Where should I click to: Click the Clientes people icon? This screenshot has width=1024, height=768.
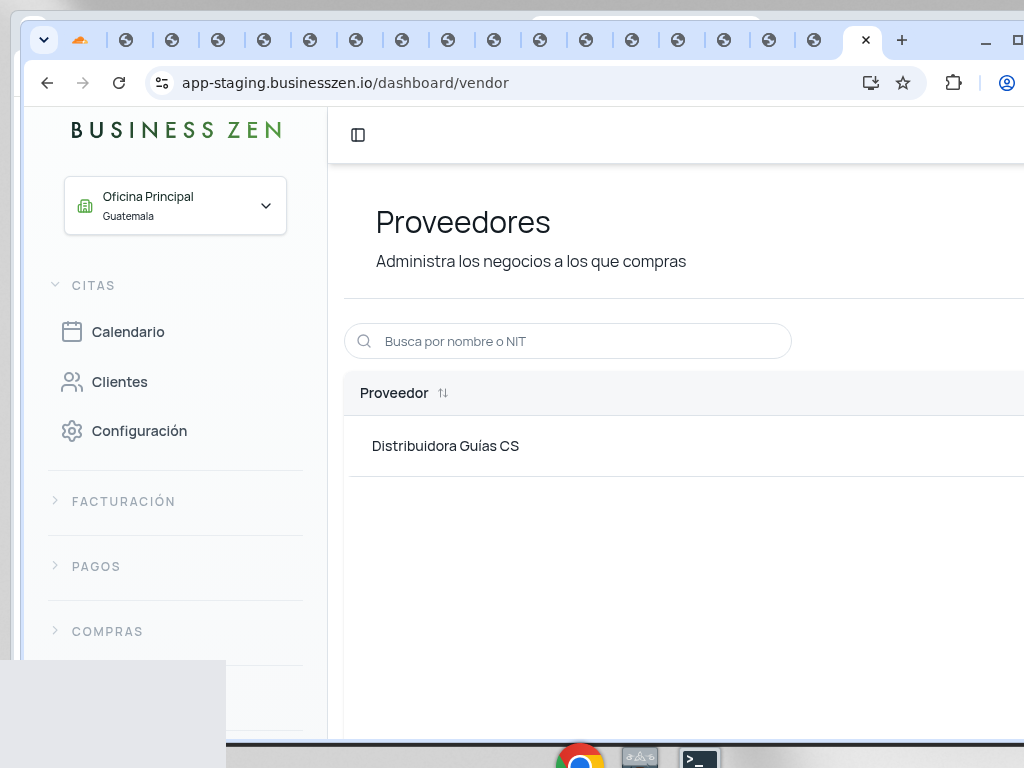72,382
